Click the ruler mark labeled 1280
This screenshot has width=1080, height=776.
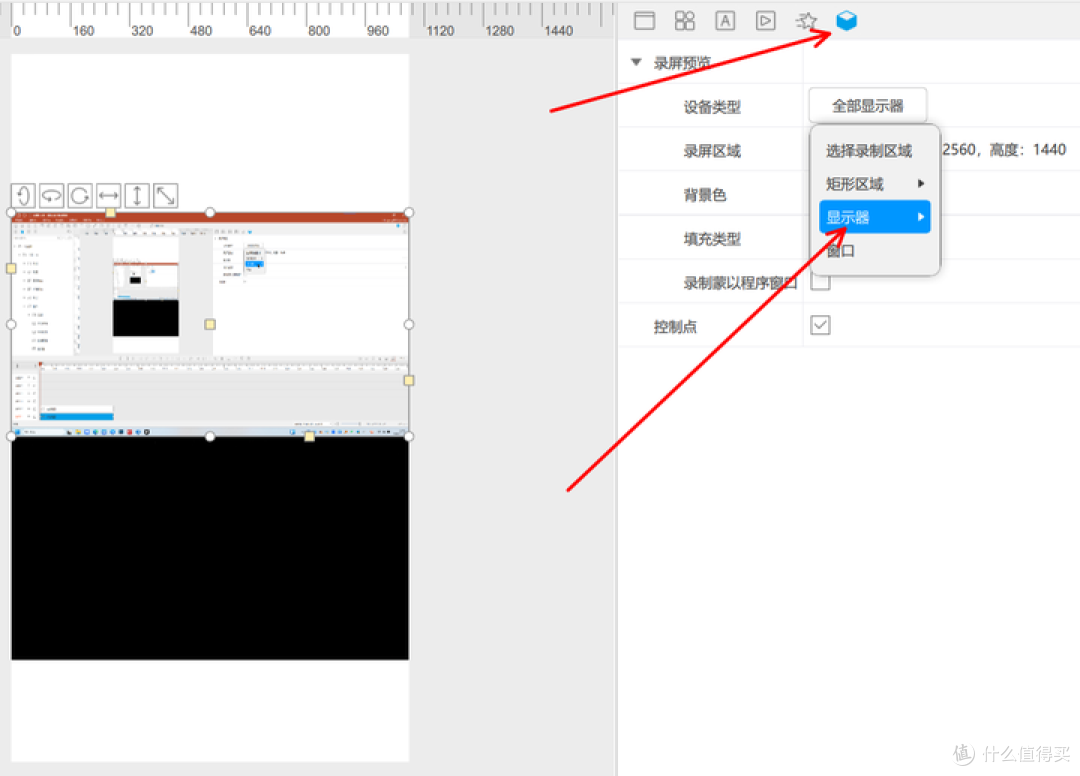point(499,31)
